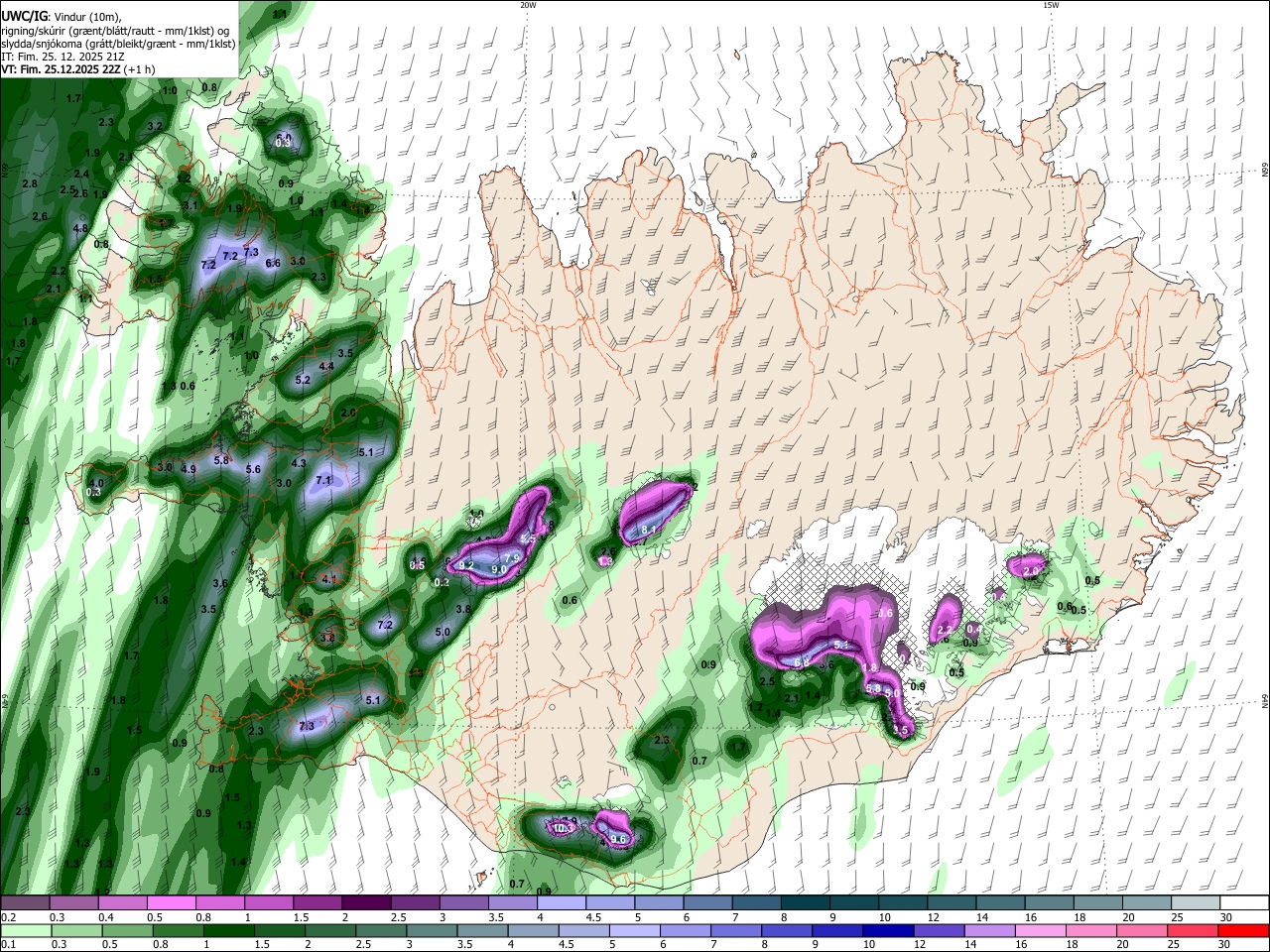The image size is (1270, 952).
Task: Click the 3.8 precipitation value
Action: 462,609
